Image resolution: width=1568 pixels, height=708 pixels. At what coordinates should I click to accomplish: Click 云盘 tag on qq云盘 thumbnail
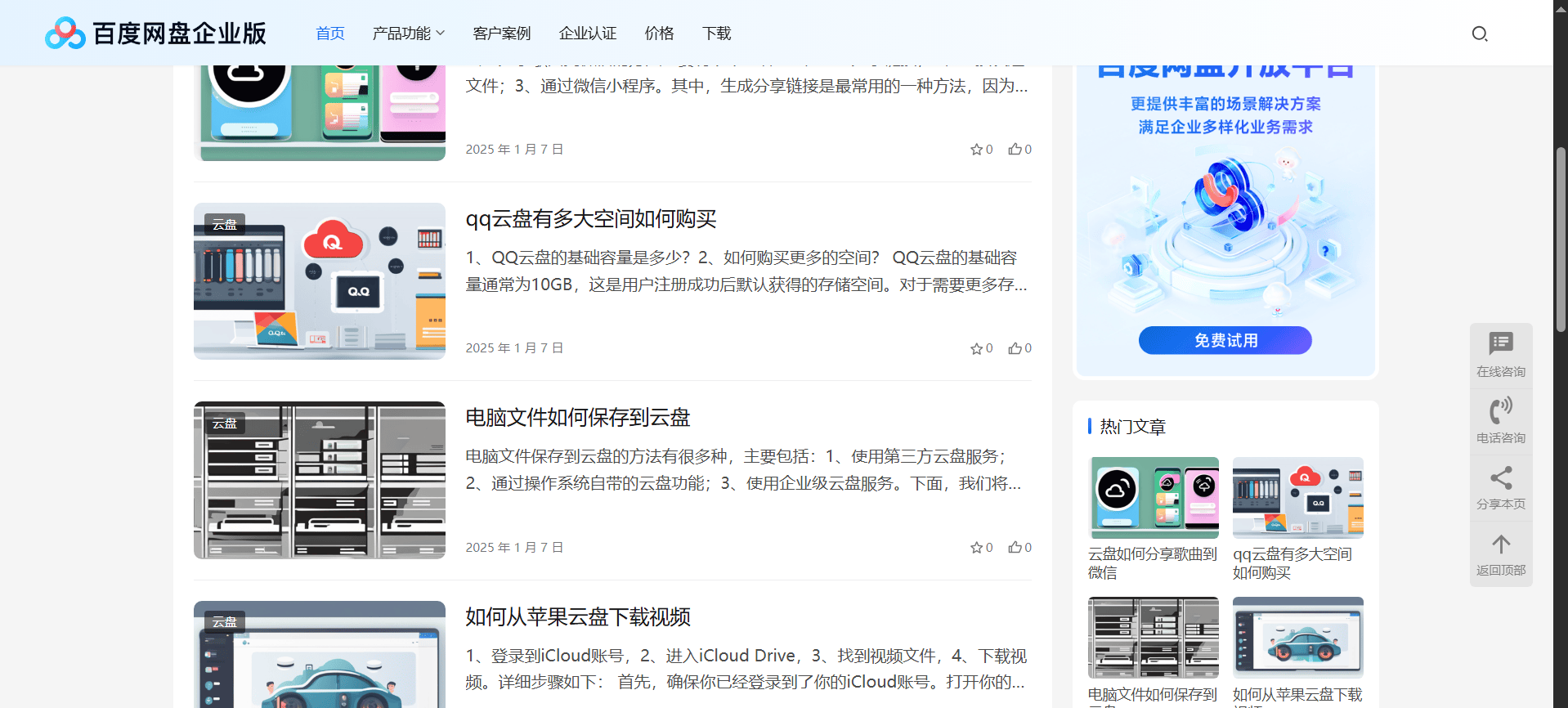pyautogui.click(x=225, y=225)
